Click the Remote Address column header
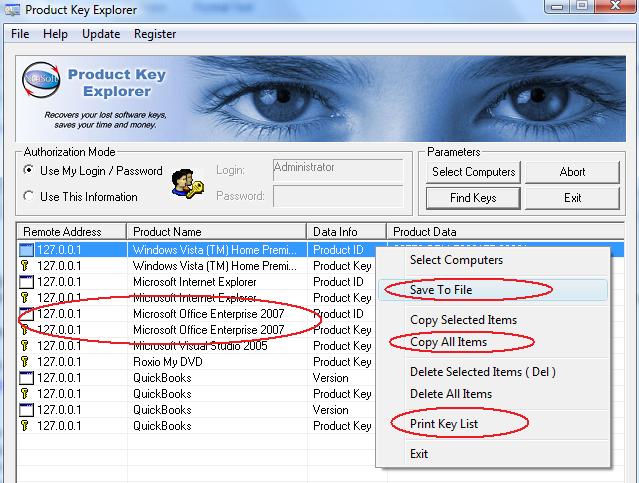639x483 pixels. coord(72,232)
